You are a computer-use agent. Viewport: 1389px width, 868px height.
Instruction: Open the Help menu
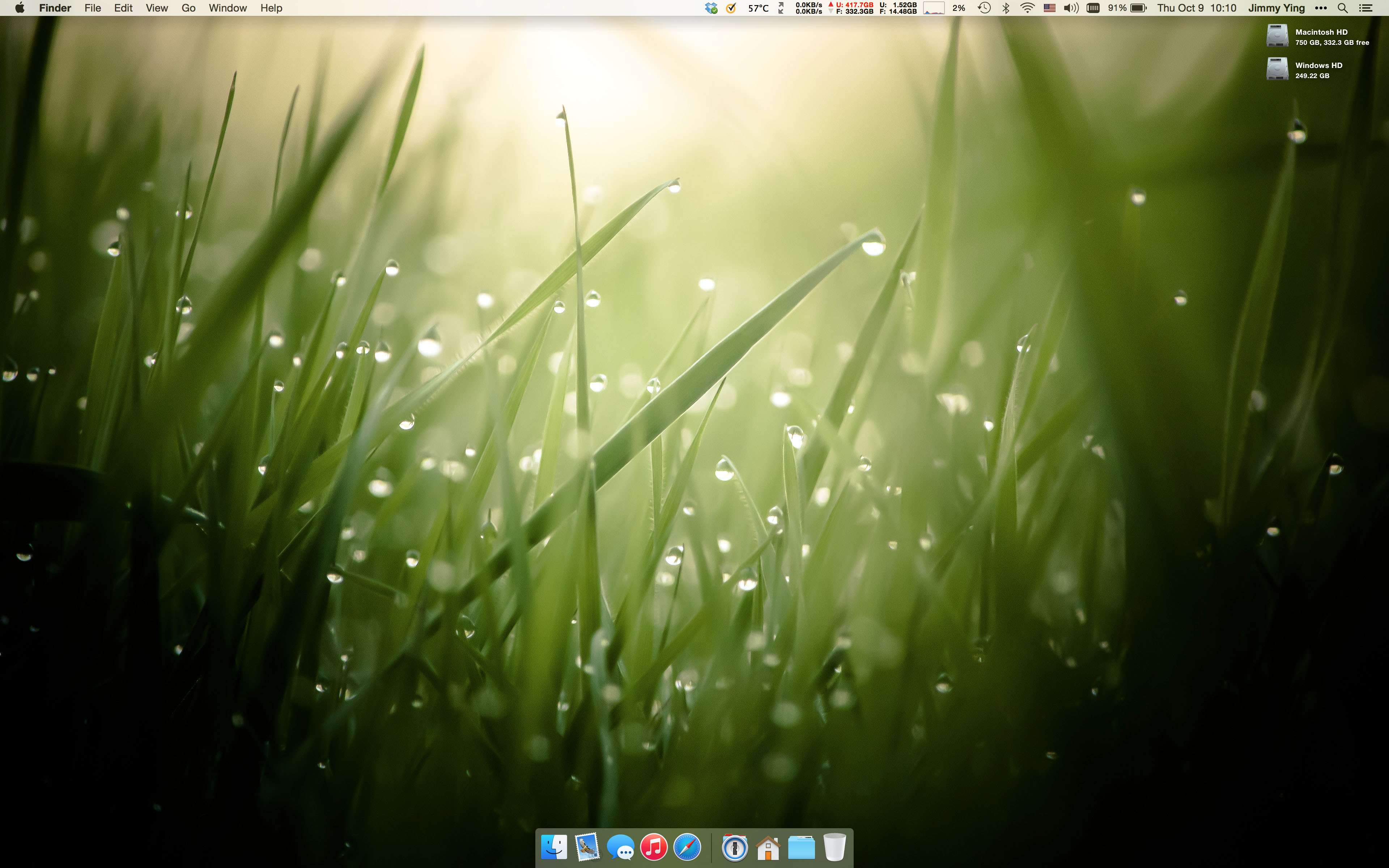[x=271, y=8]
